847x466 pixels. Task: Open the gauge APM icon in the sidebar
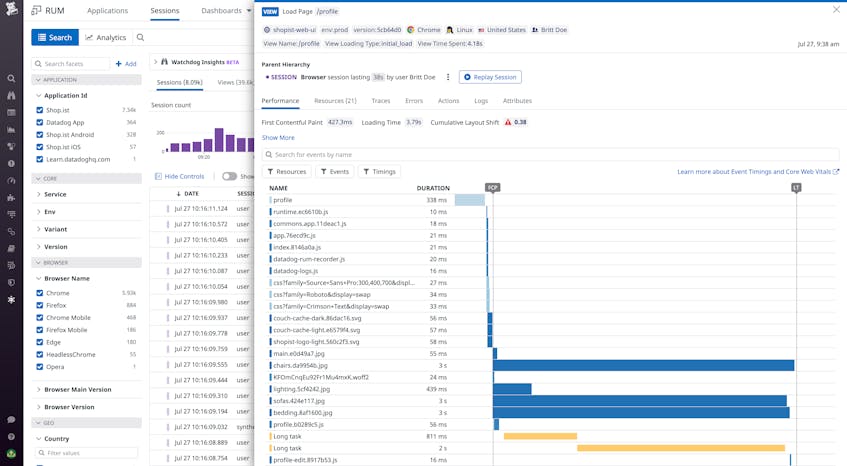pos(11,180)
